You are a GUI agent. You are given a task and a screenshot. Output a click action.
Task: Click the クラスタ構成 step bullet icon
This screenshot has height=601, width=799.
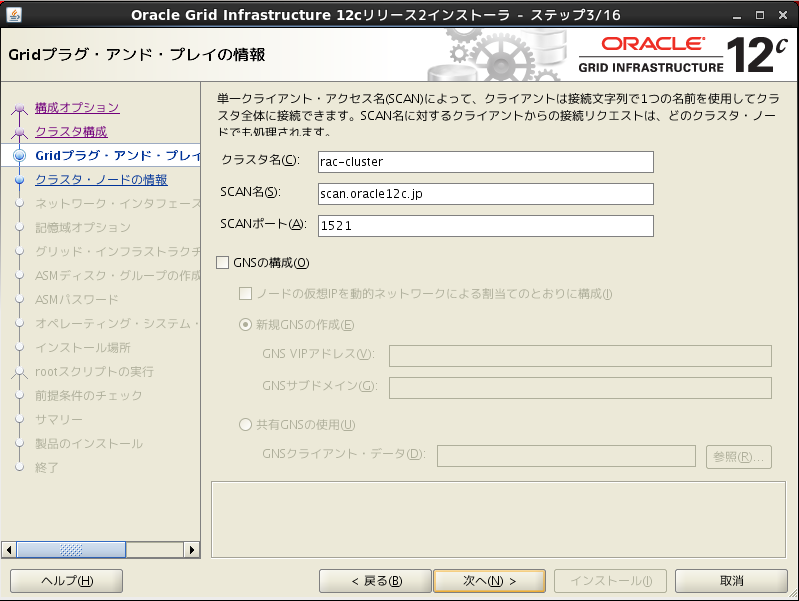19,132
